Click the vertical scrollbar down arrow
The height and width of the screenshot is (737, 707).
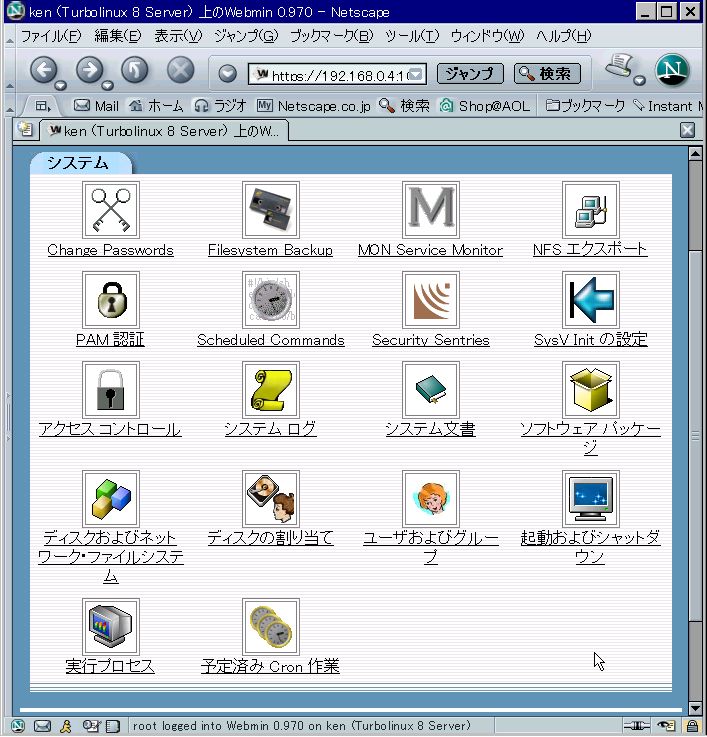click(x=695, y=707)
